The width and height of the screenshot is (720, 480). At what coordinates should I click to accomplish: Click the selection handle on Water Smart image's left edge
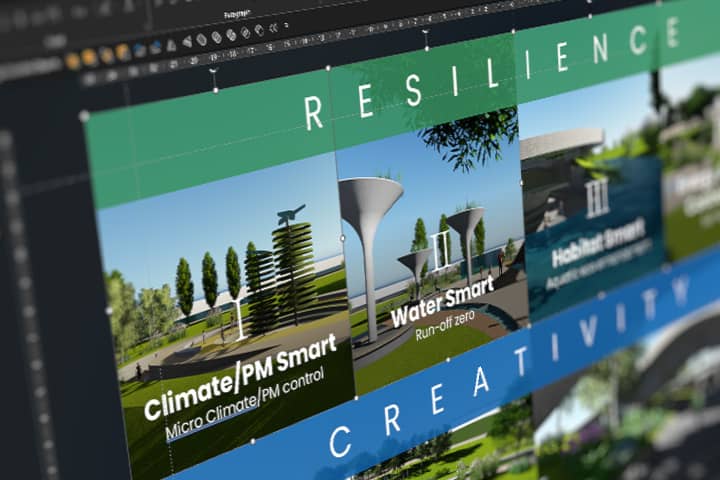343,238
